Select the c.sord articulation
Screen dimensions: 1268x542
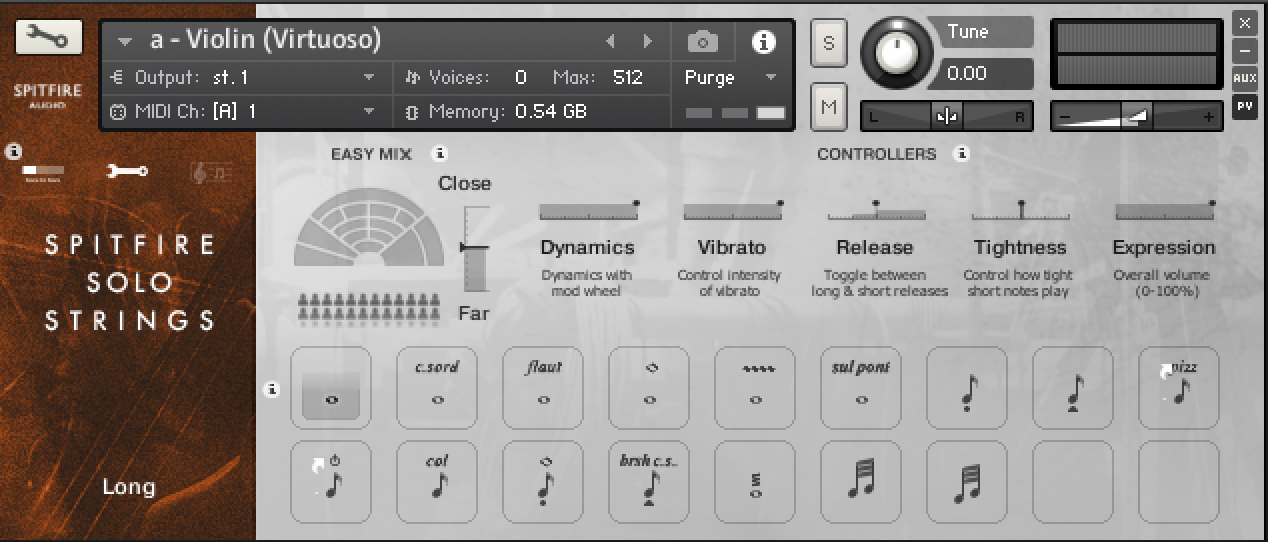coord(437,388)
